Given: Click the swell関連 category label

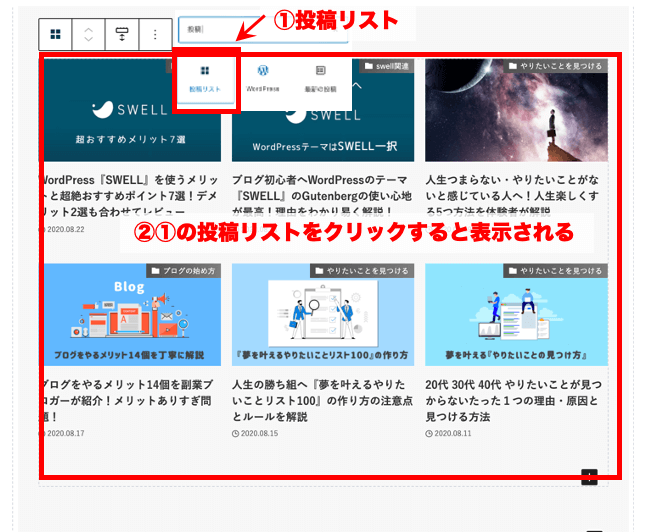Looking at the screenshot, I should tap(387, 66).
